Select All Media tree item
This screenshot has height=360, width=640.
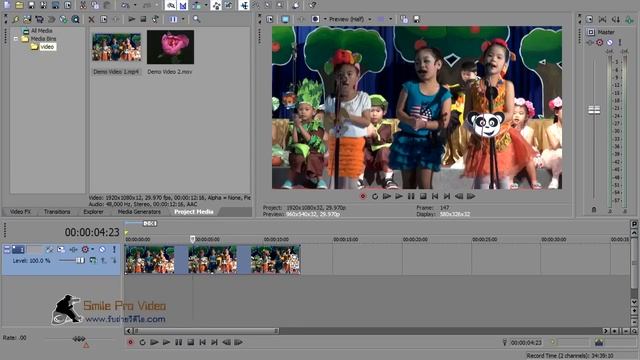tap(42, 31)
